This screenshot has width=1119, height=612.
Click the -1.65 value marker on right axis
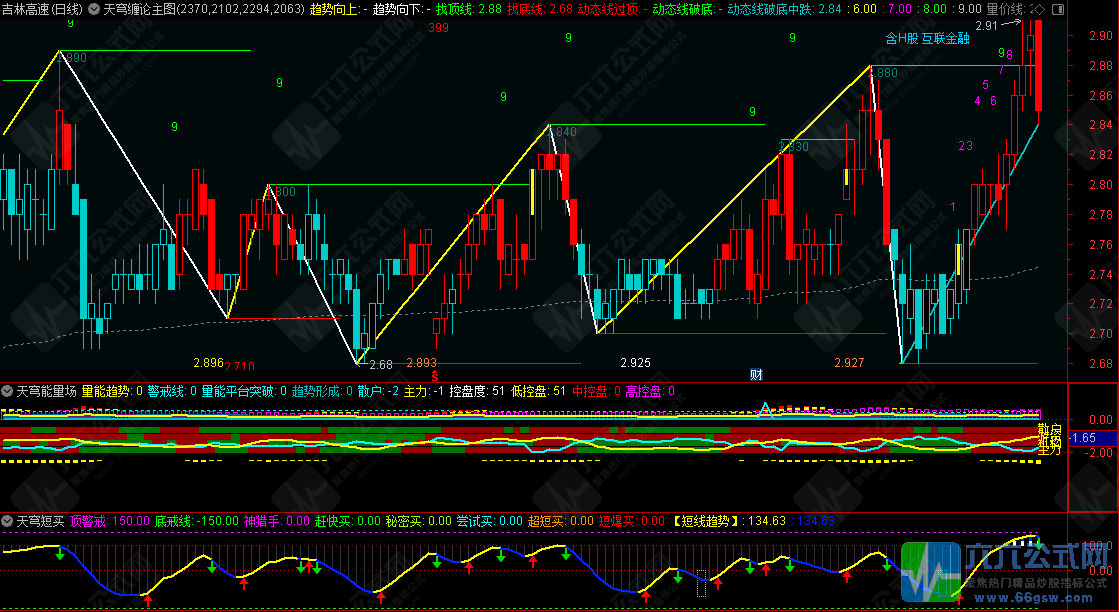(x=1084, y=438)
